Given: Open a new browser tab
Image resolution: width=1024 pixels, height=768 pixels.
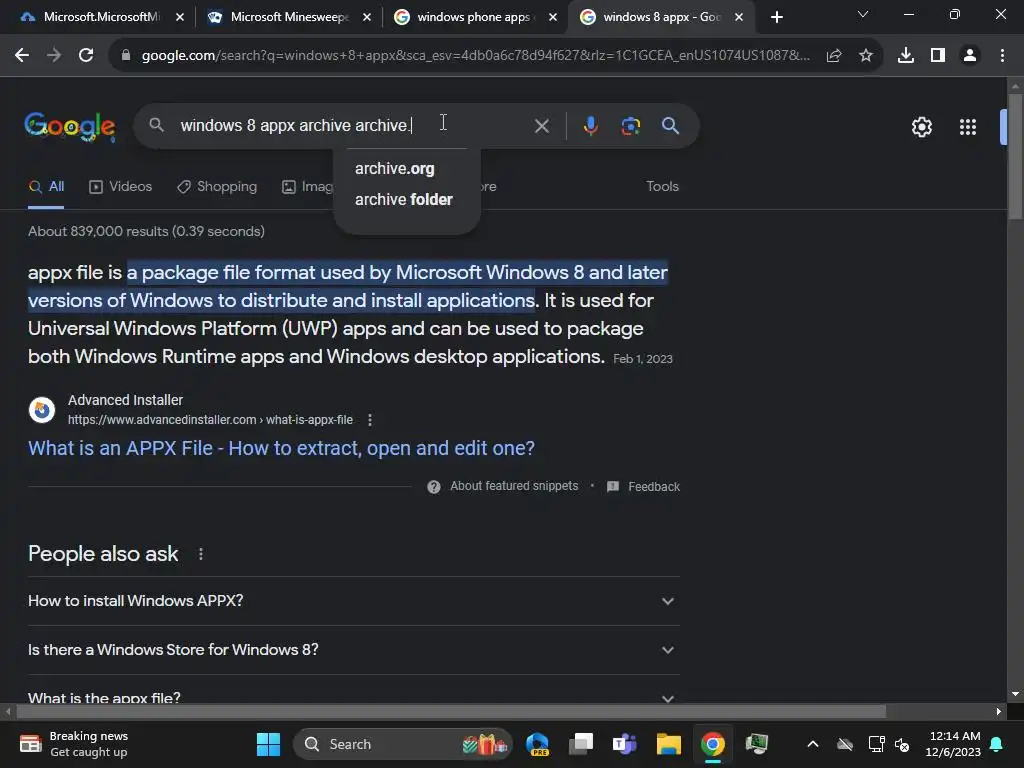Looking at the screenshot, I should click(x=776, y=17).
